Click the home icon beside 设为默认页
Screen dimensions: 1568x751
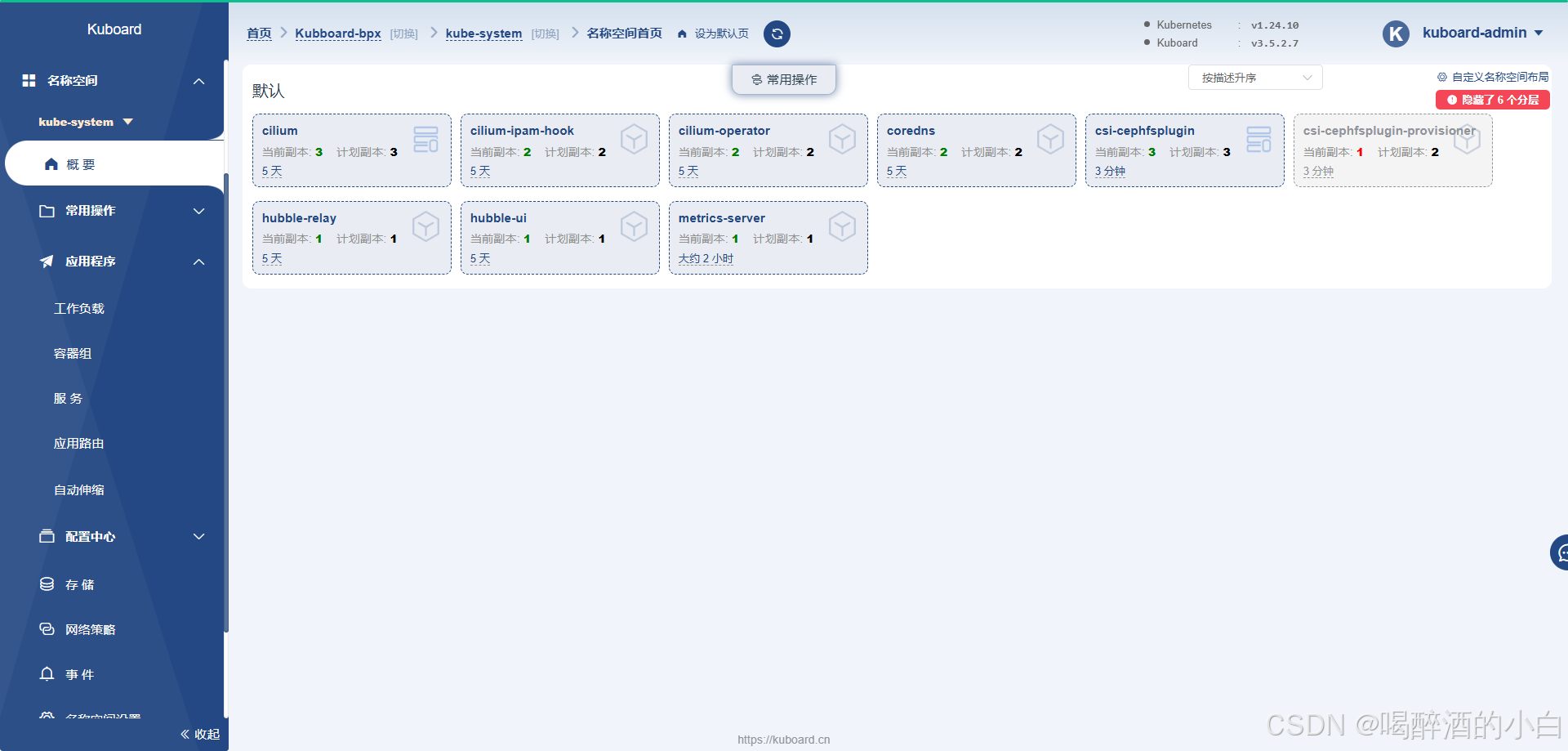point(682,34)
